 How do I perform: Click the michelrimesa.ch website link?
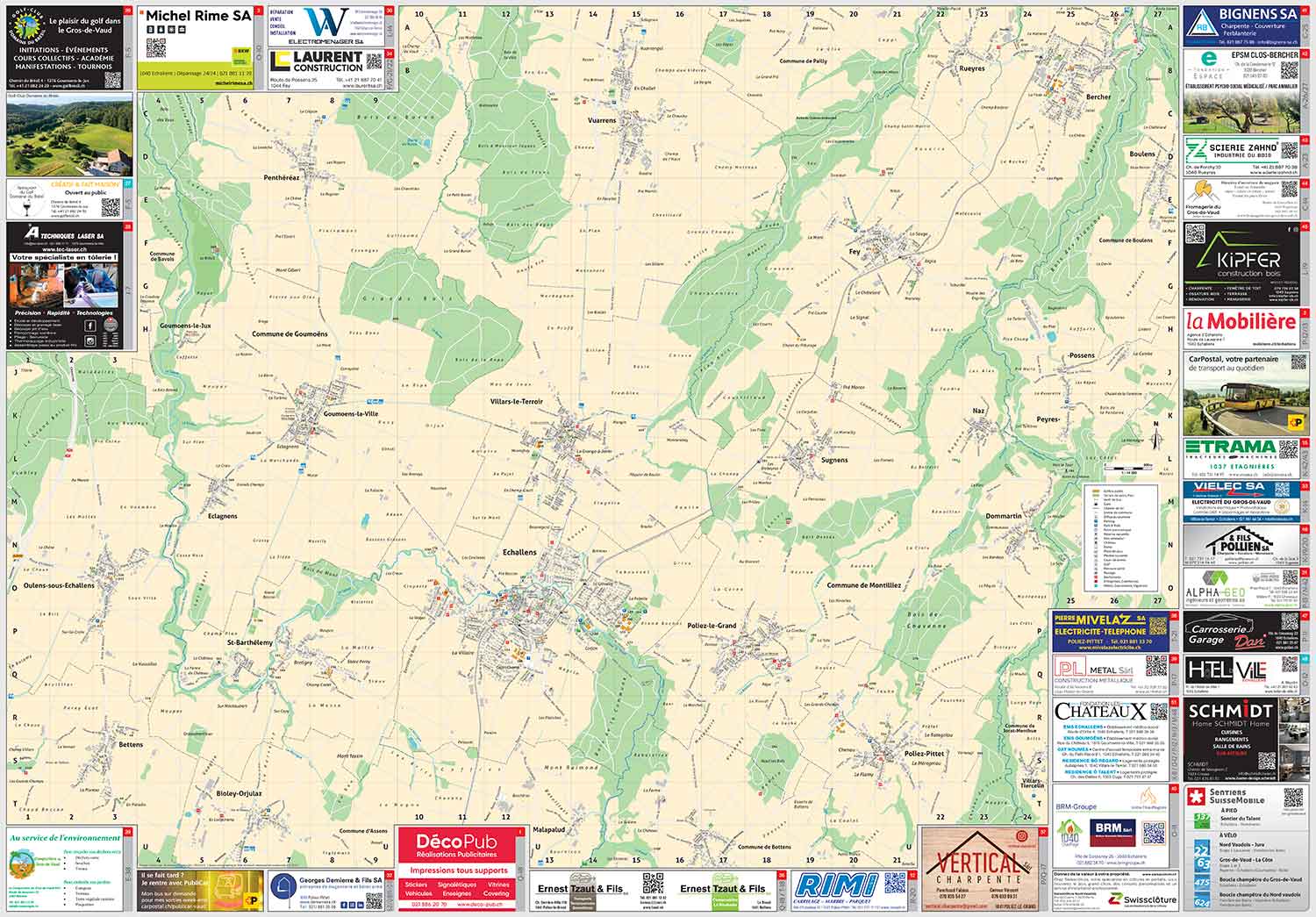232,84
